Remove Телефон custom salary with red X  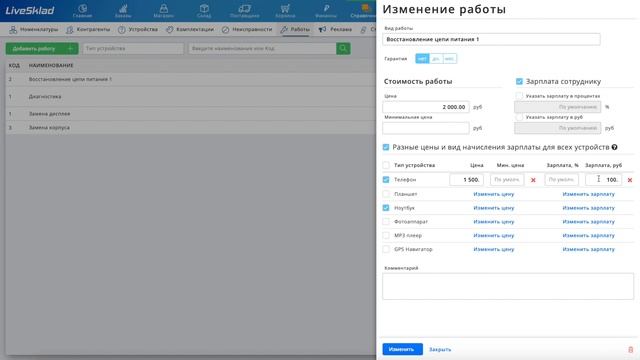630,180
